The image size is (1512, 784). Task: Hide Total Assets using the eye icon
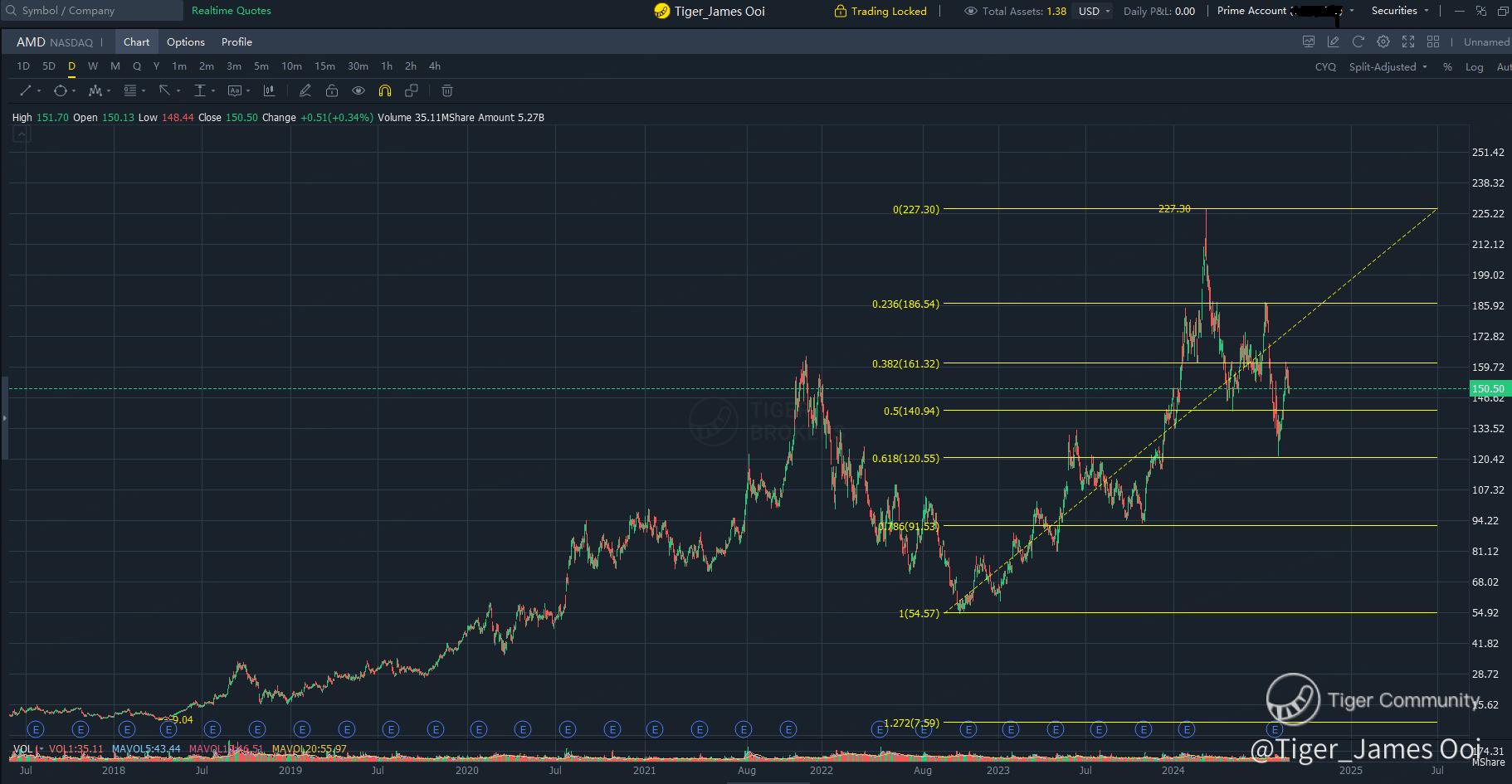970,11
